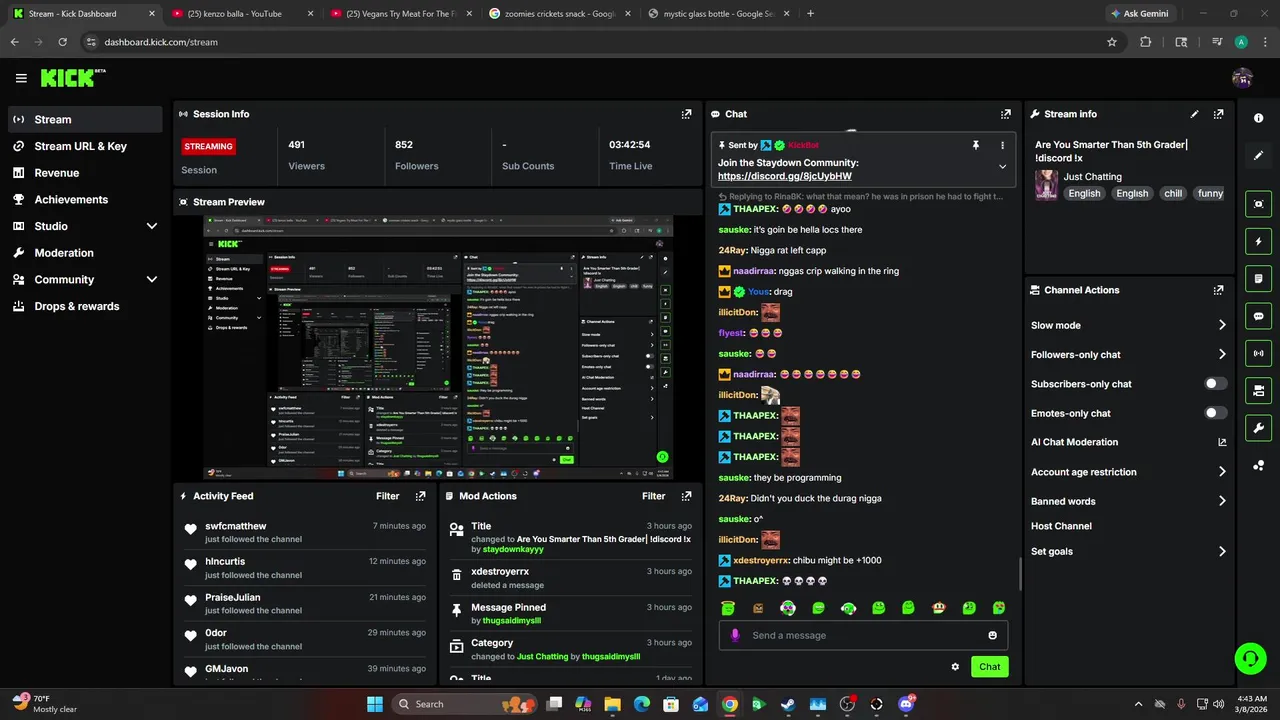Open the Staydown discord invite link
Image resolution: width=1280 pixels, height=720 pixels.
[785, 176]
